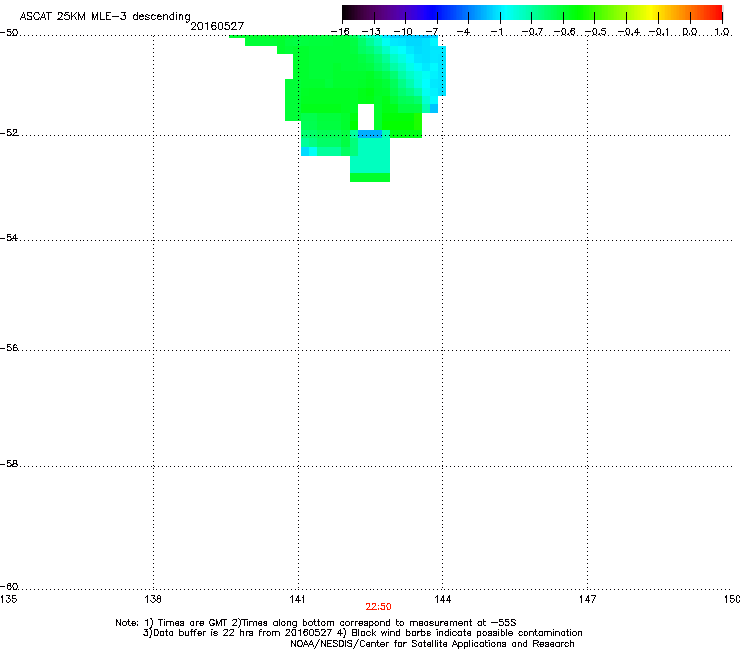Viewport: 740px width, 650px height.
Task: Click the longitude label 141
Action: click(x=298, y=599)
